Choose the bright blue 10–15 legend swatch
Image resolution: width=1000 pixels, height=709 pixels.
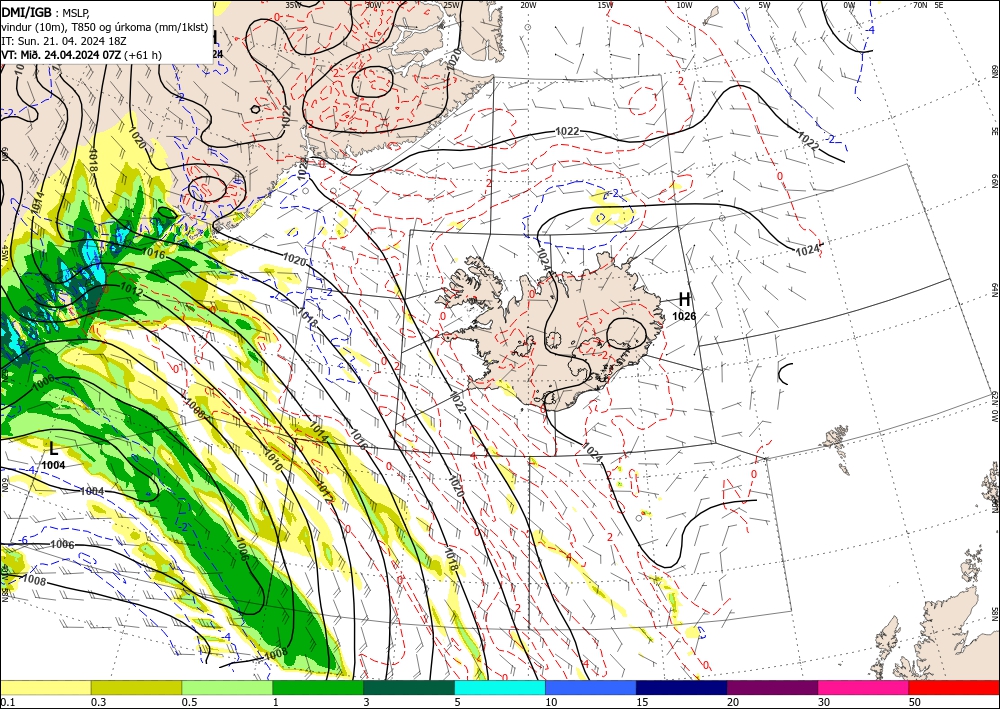click(x=591, y=687)
